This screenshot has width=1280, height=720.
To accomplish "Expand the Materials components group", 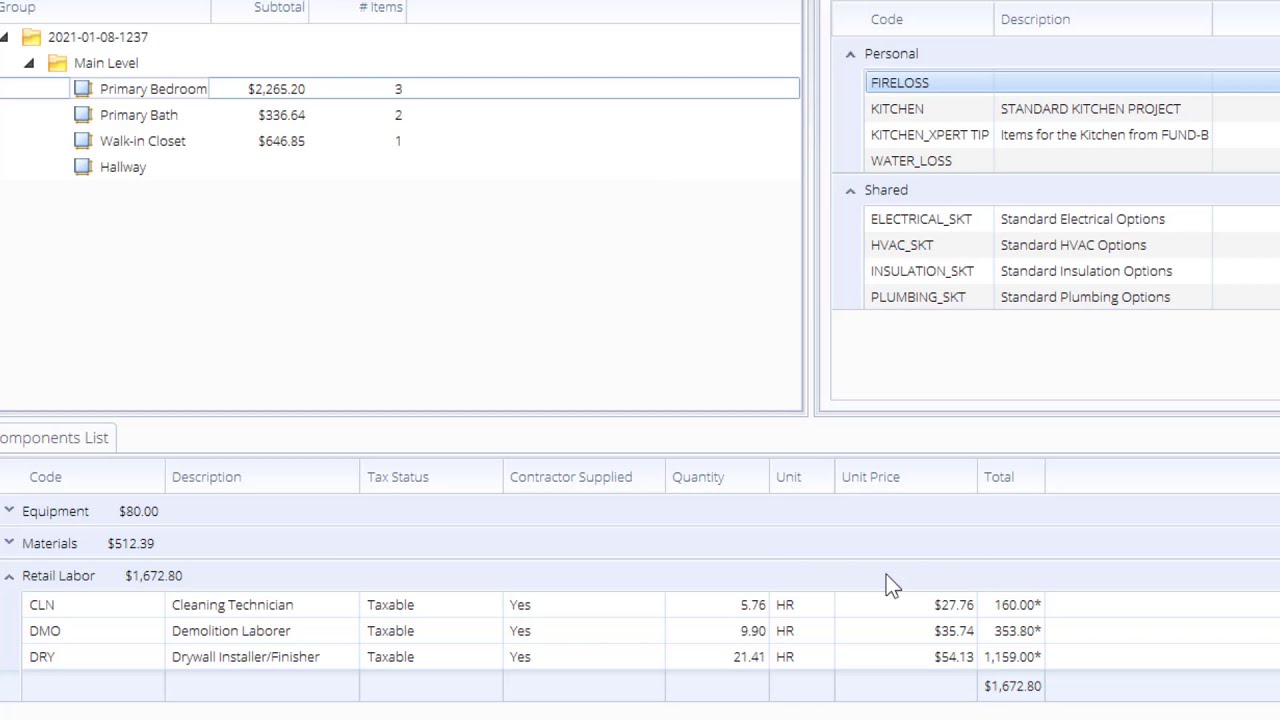I will [x=9, y=543].
